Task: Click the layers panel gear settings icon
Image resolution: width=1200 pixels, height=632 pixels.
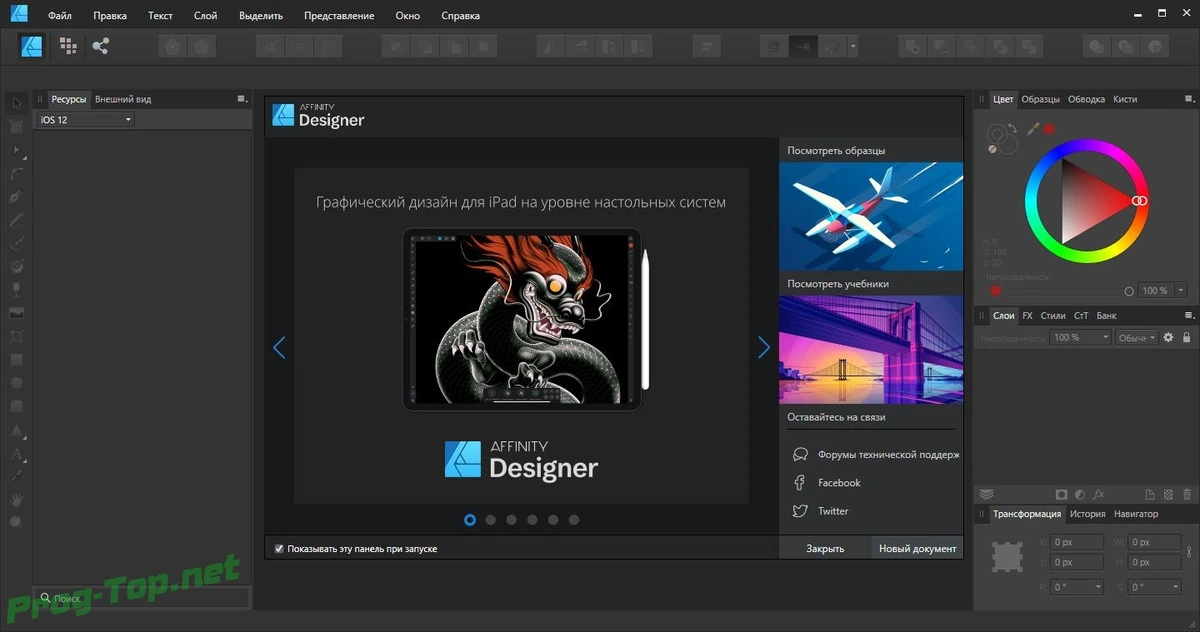Action: pos(1167,338)
